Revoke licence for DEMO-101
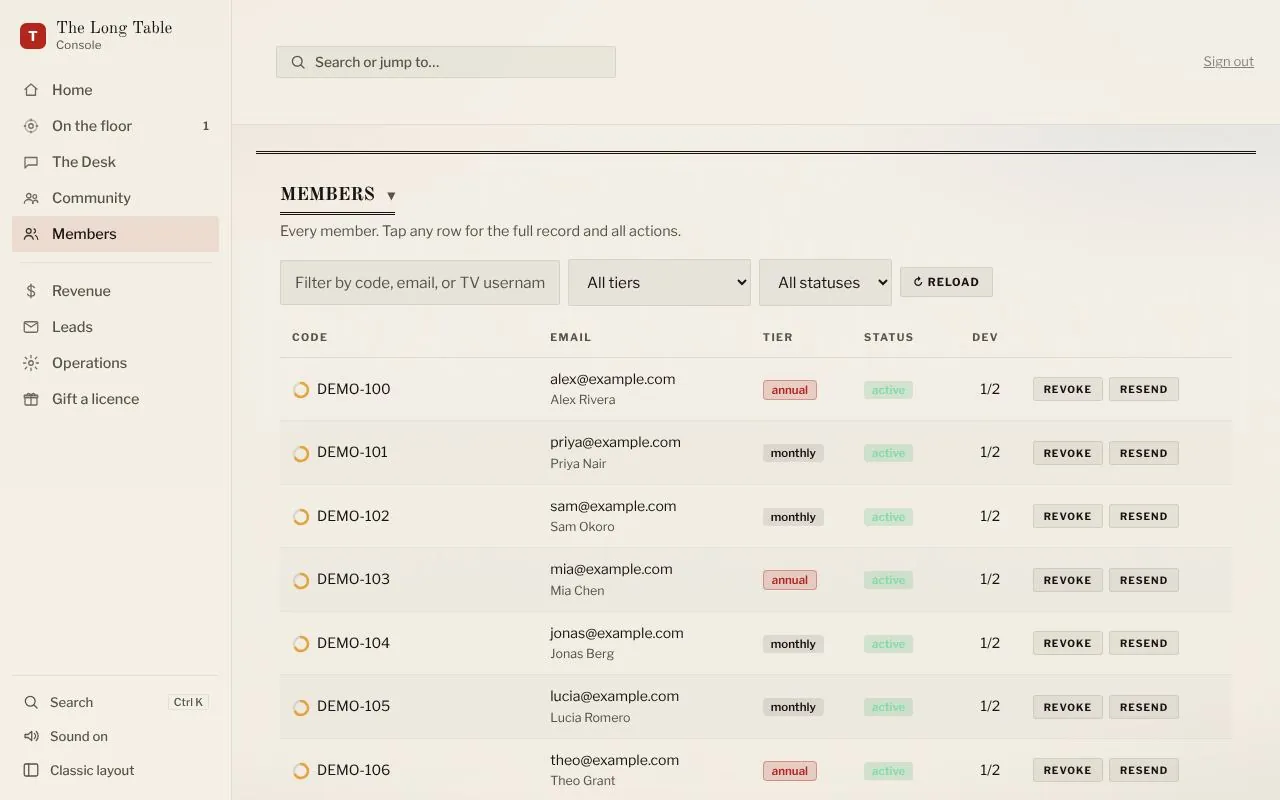 (1067, 453)
